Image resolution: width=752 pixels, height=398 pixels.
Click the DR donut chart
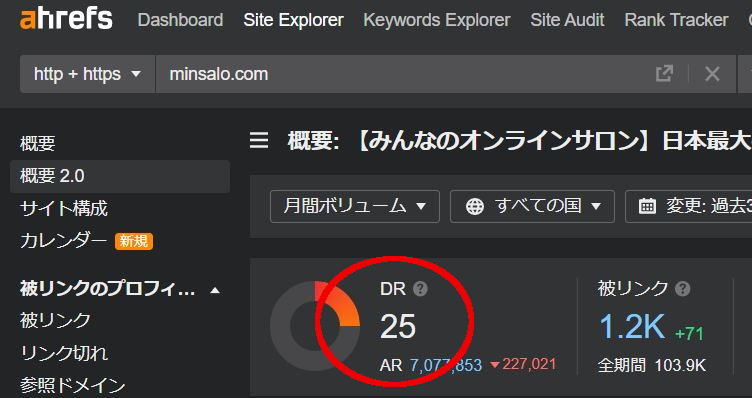pos(315,326)
